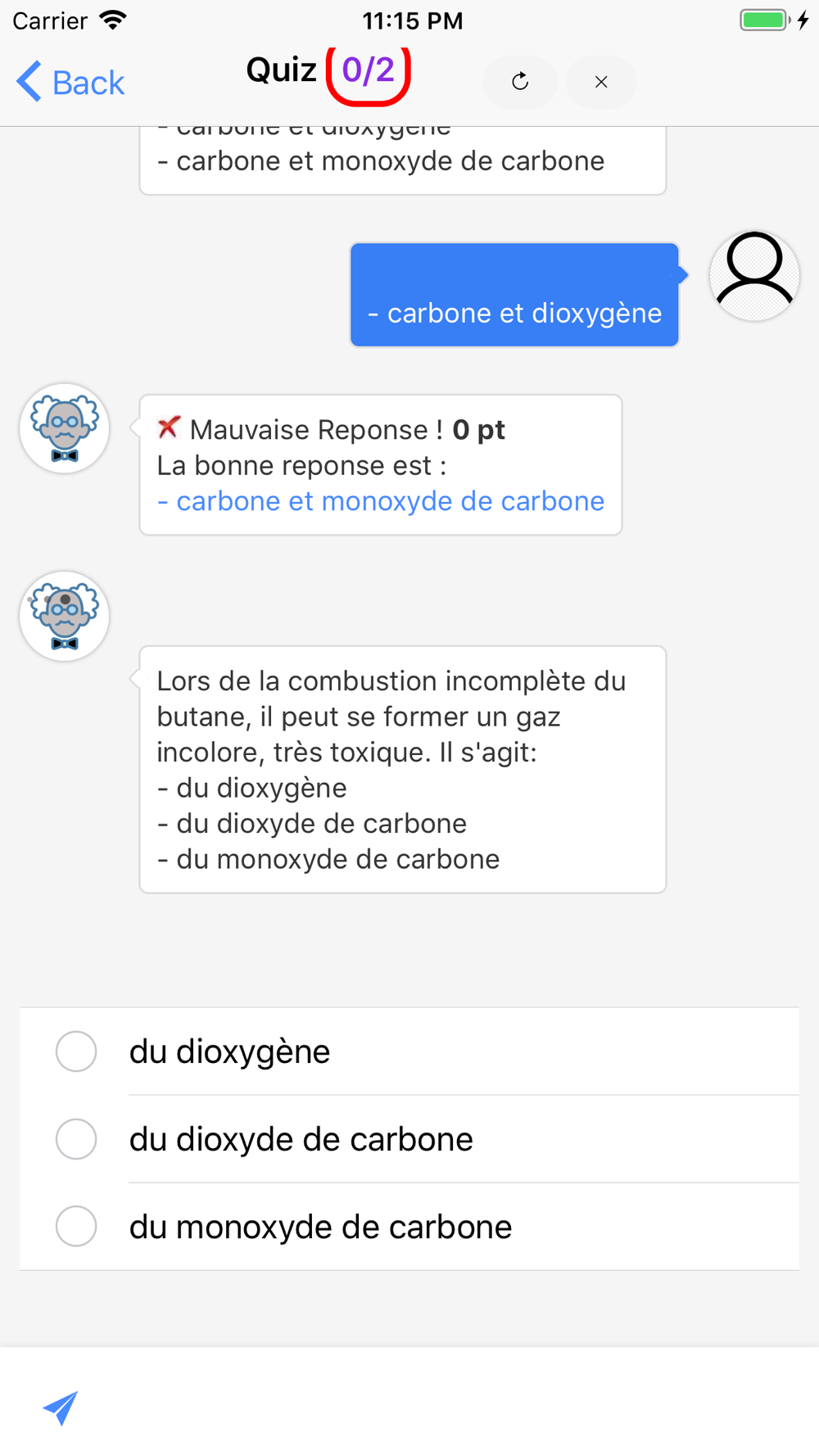Tap the blue correct answer link text
Image resolution: width=819 pixels, height=1456 pixels.
tap(381, 501)
